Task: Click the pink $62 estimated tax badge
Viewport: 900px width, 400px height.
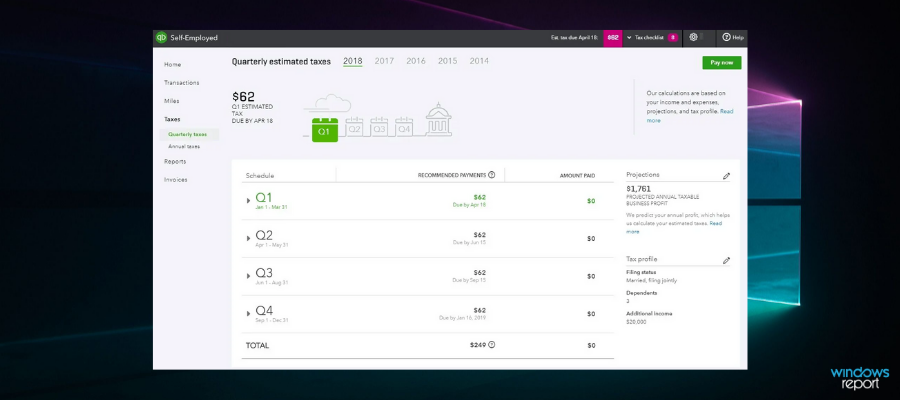Action: pos(613,38)
